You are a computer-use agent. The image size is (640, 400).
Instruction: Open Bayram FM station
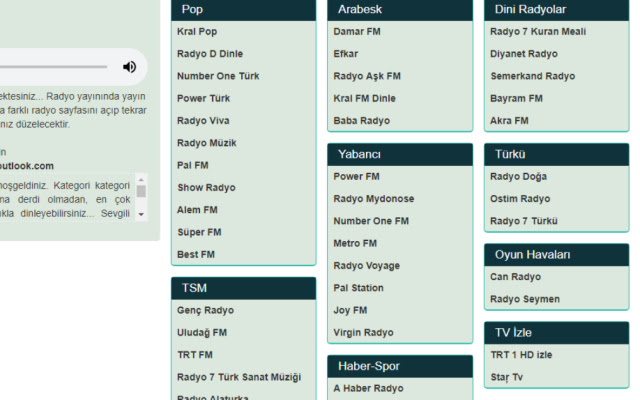516,98
